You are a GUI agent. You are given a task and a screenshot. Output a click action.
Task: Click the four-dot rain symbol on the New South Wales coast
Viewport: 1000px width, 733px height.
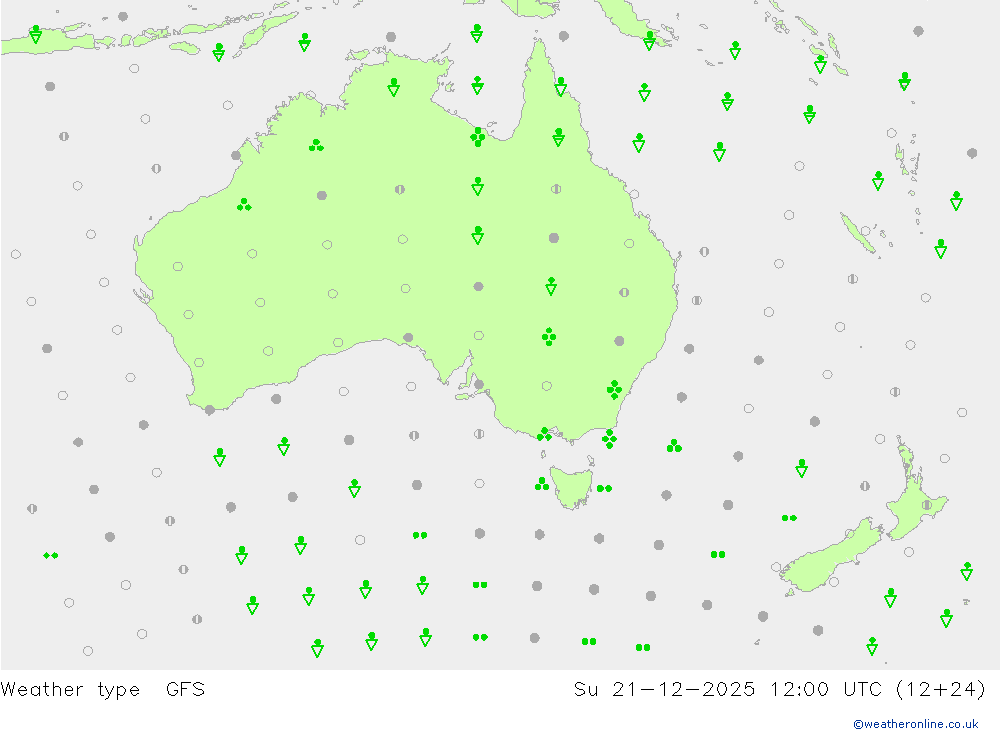click(x=614, y=389)
